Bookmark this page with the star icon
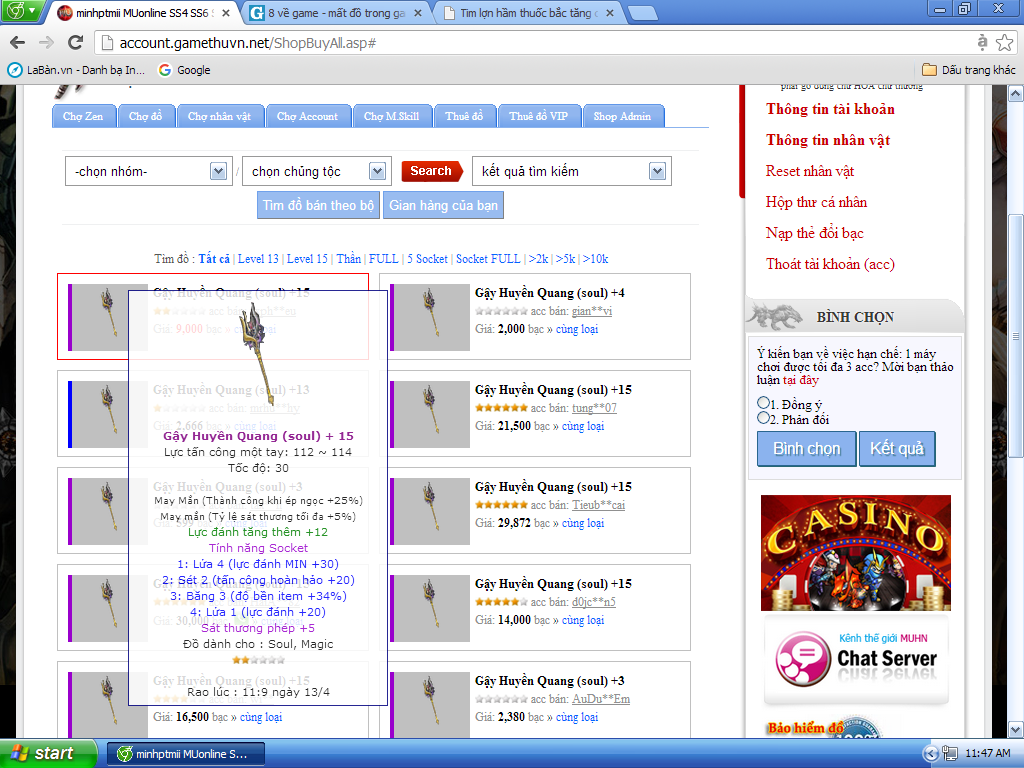 1004,43
